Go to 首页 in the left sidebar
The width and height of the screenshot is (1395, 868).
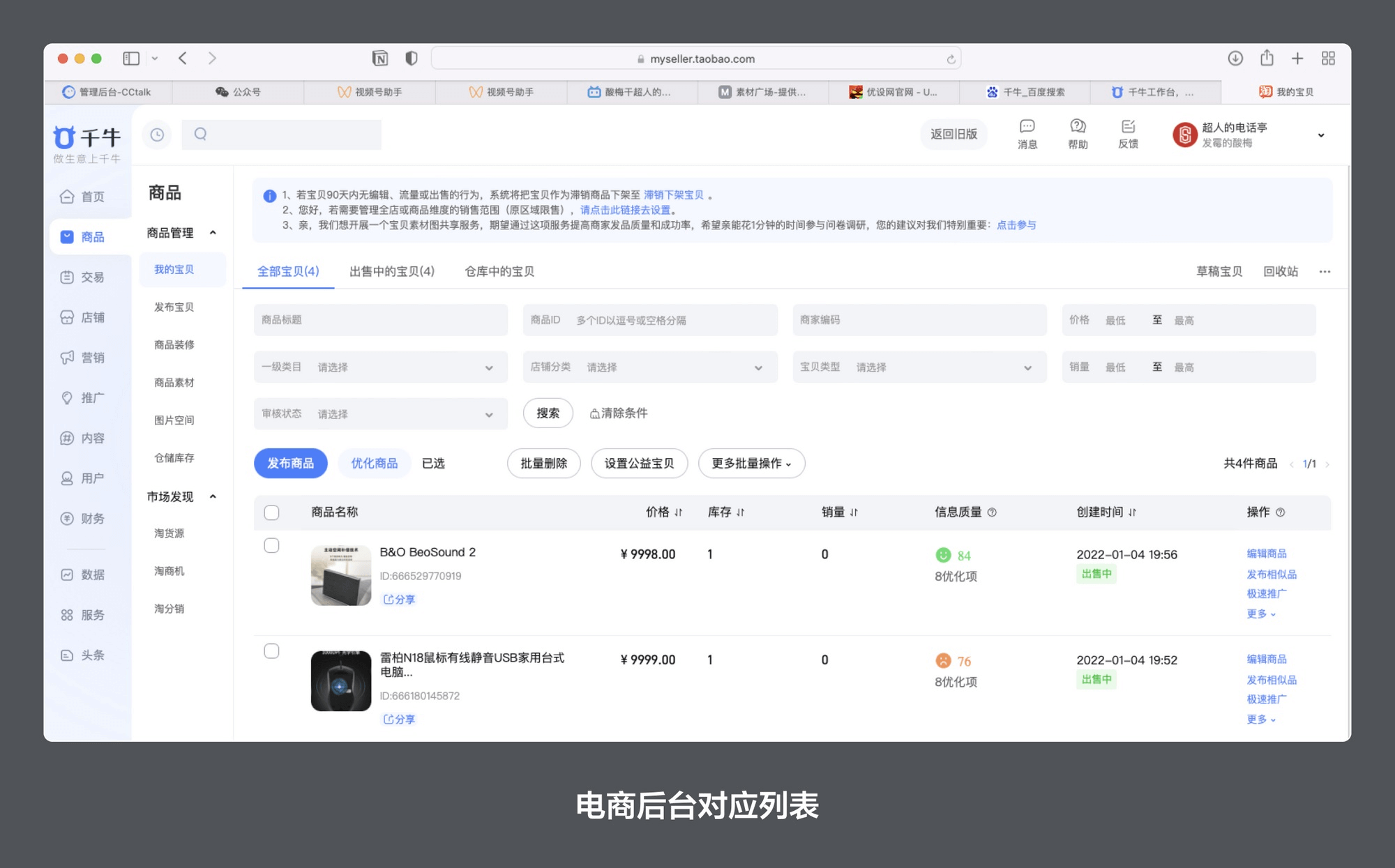(x=83, y=197)
